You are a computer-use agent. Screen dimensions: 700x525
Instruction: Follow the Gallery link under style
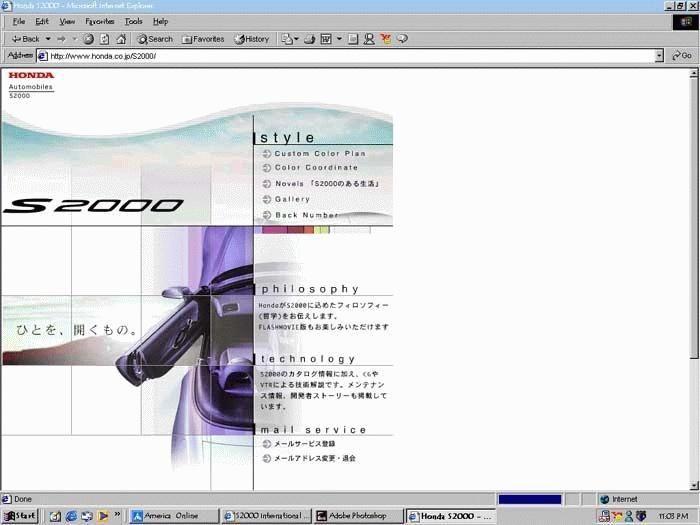tap(292, 199)
